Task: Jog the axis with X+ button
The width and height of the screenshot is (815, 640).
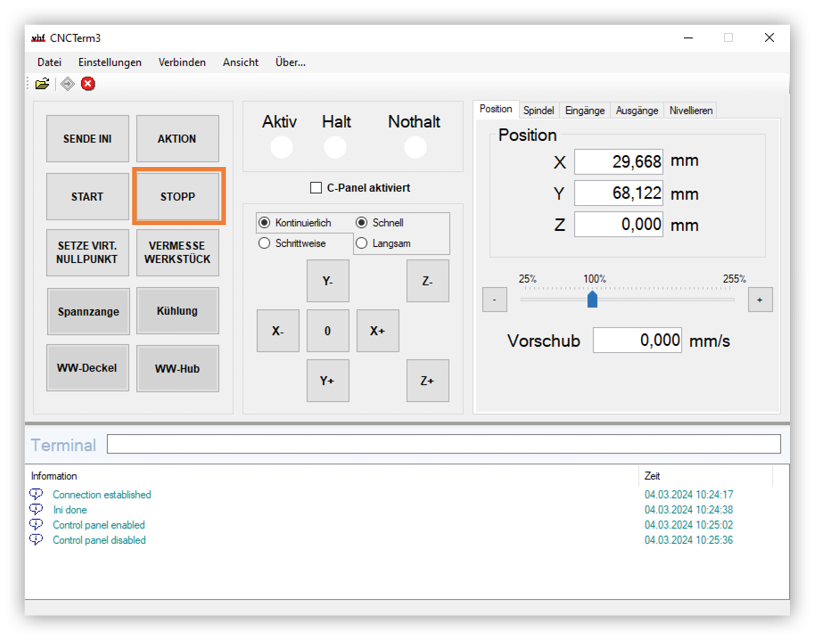Action: pyautogui.click(x=378, y=331)
